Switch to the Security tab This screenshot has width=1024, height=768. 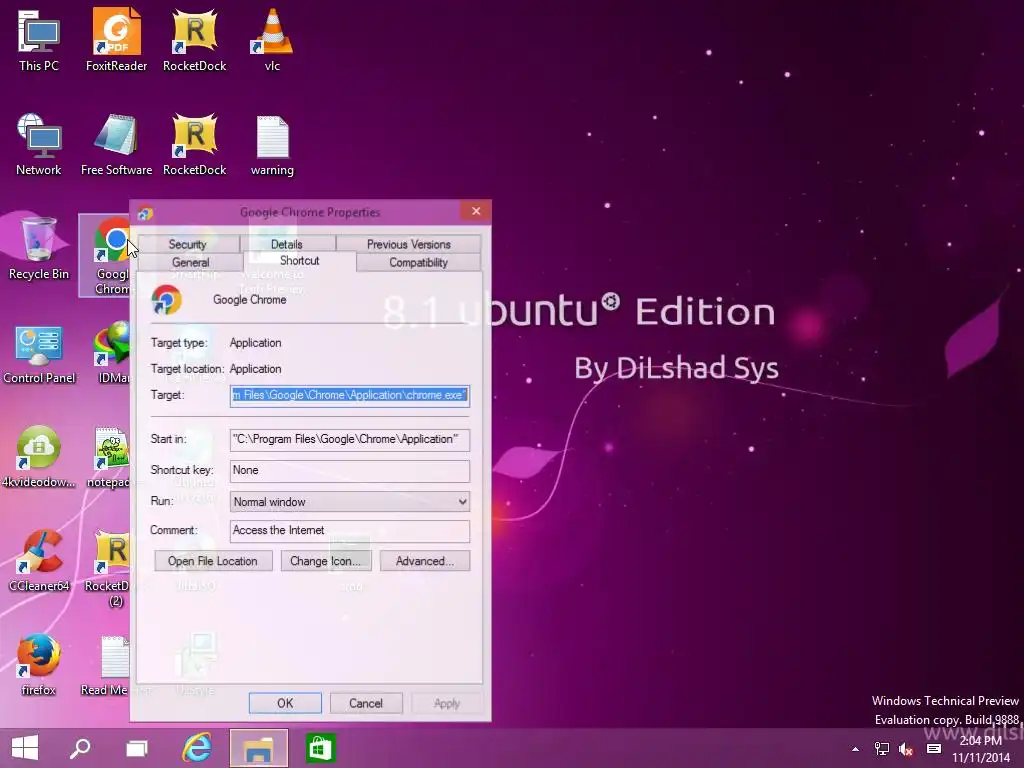pos(187,244)
